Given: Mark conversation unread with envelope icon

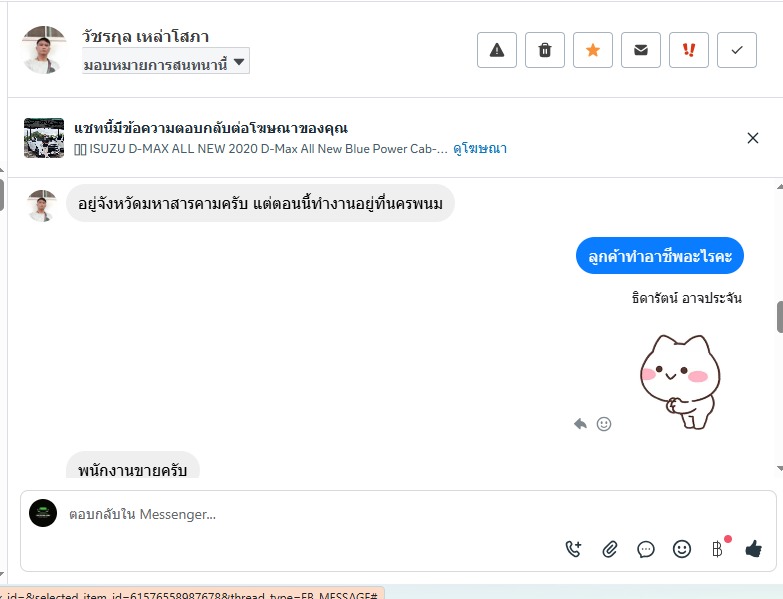Looking at the screenshot, I should (x=641, y=50).
